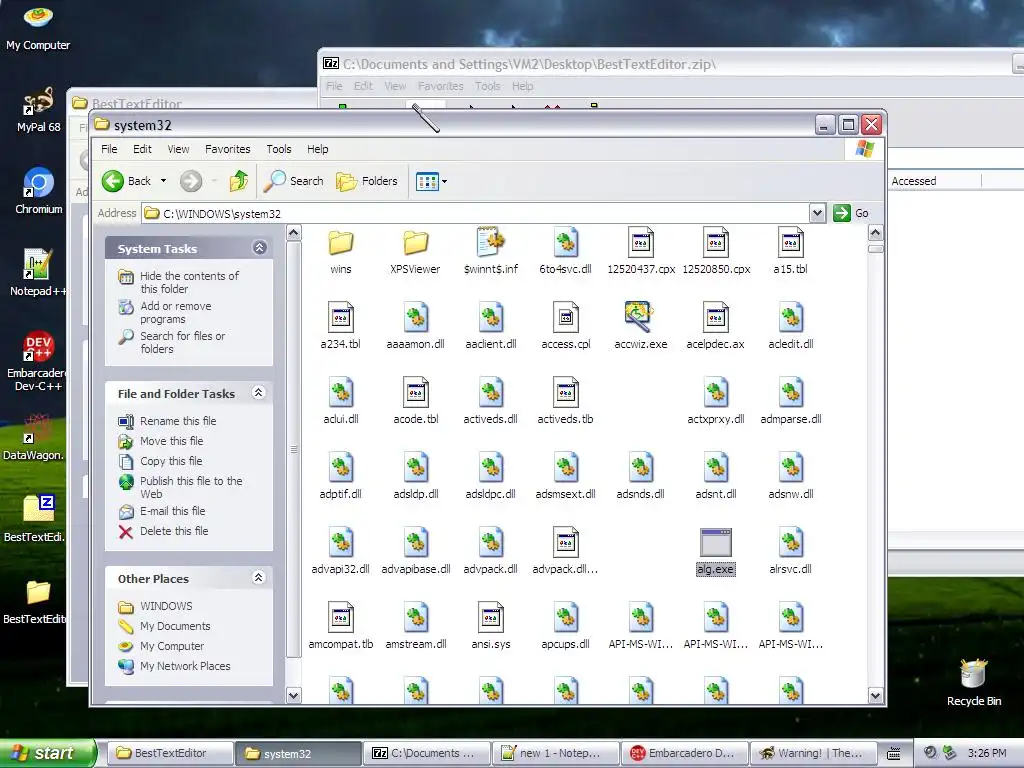Go back with the Back arrow icon
Screen dimensions: 1024x768
pyautogui.click(x=112, y=181)
